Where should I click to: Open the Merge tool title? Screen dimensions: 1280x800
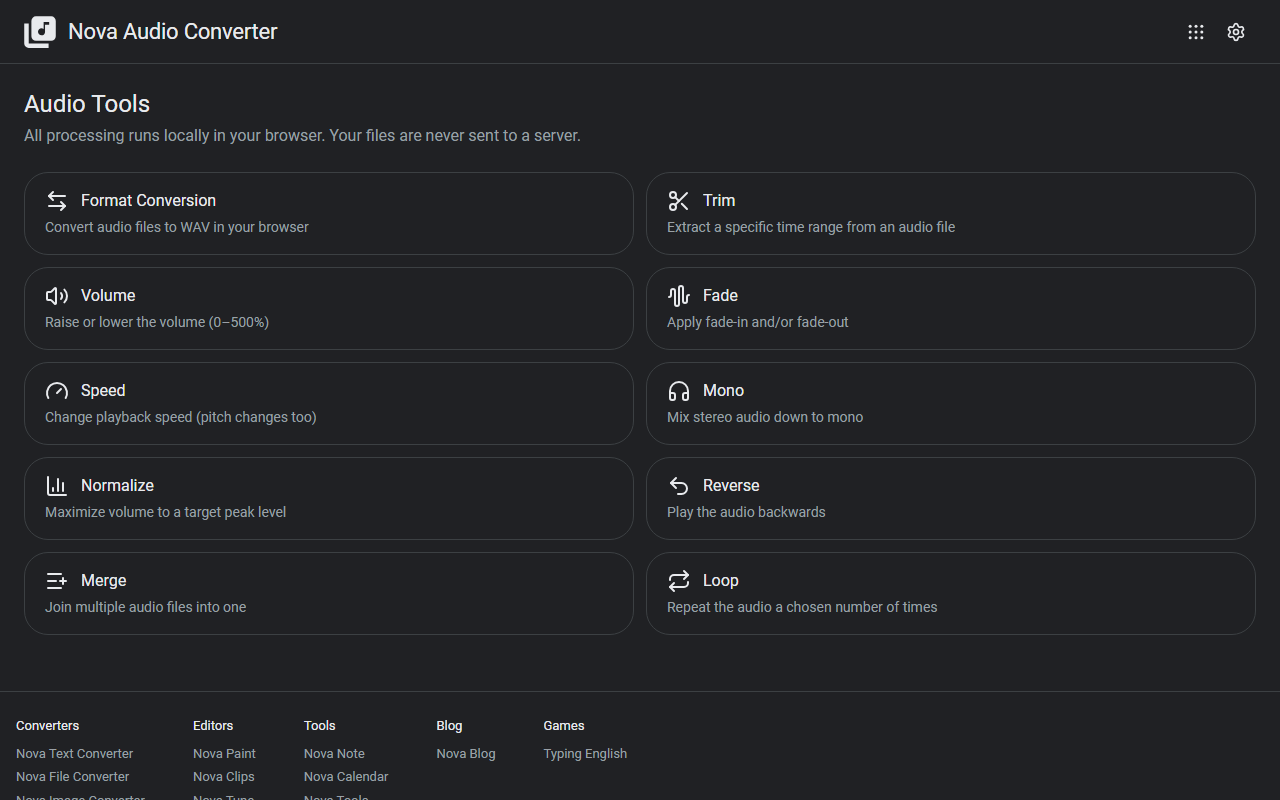point(103,581)
